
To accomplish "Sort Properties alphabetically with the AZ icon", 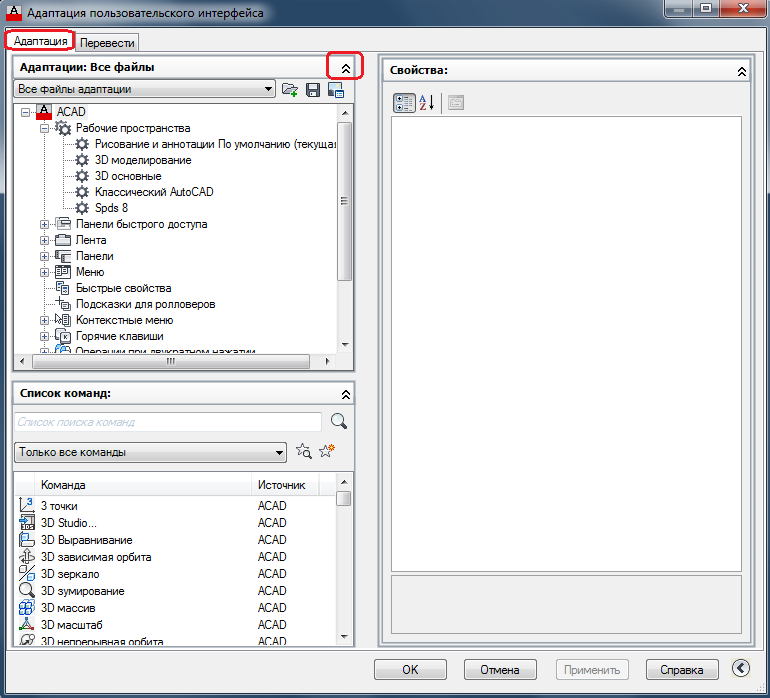I will pos(426,103).
